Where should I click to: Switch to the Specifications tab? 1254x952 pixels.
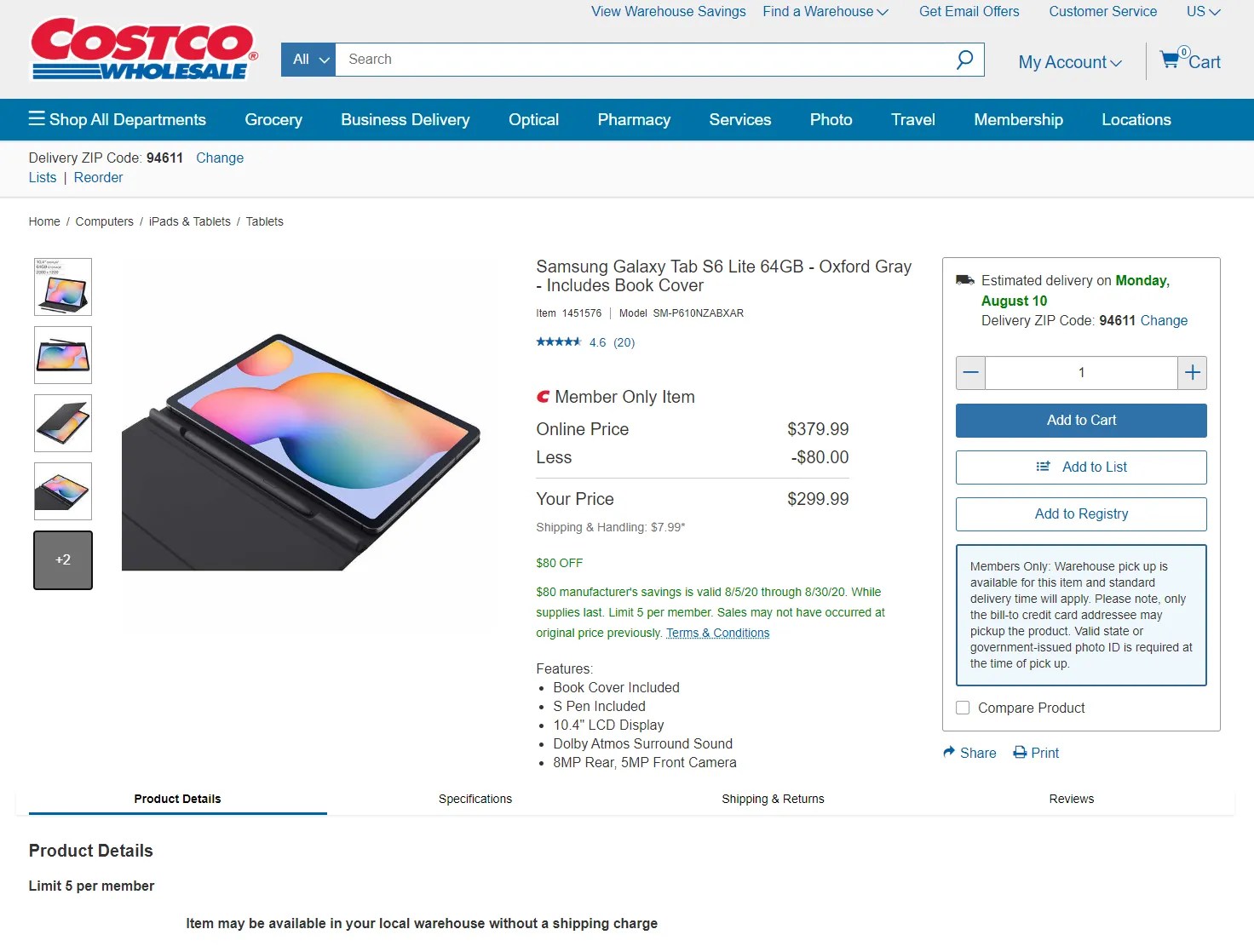point(475,799)
